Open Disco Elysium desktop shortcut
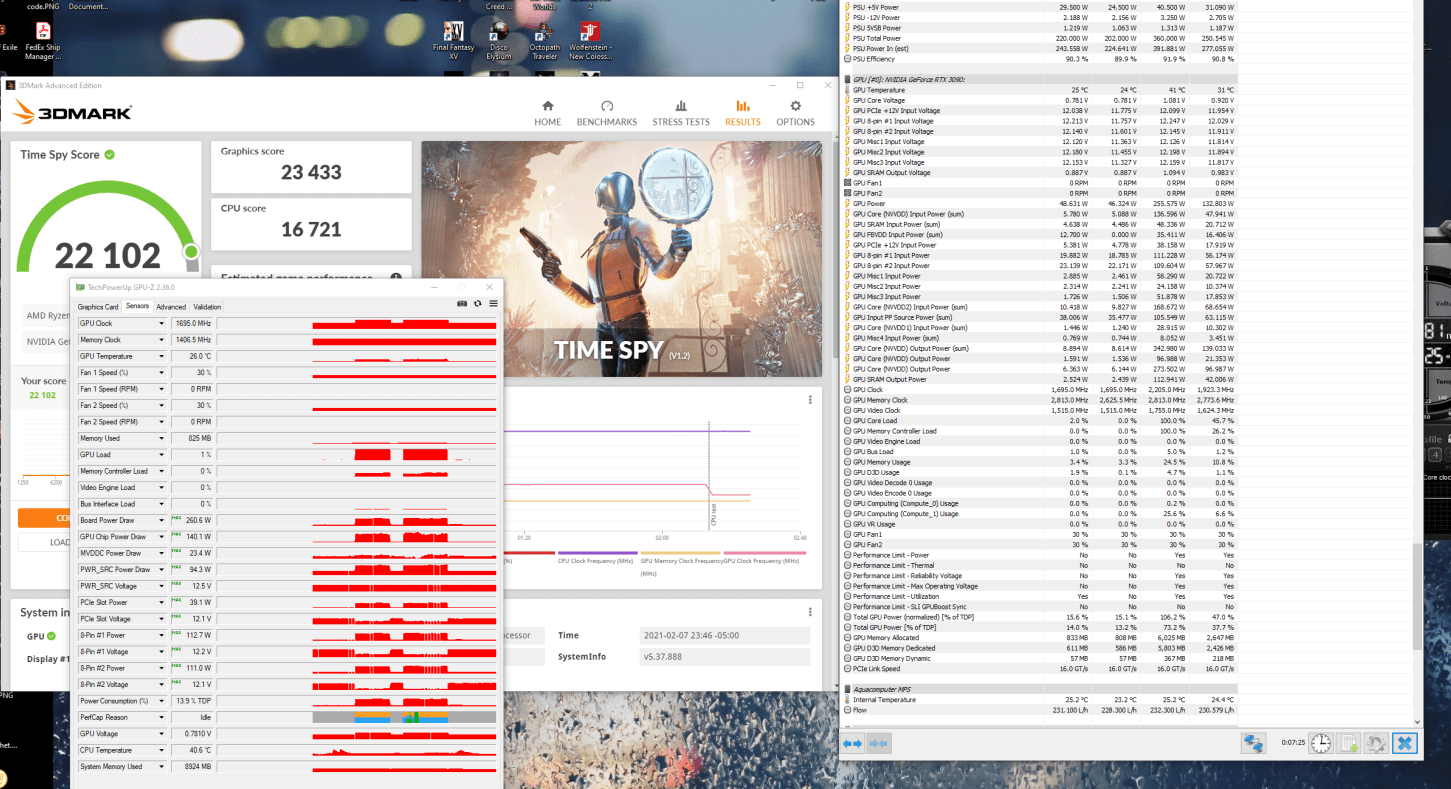Screen dimensions: 1451x789 pos(498,41)
